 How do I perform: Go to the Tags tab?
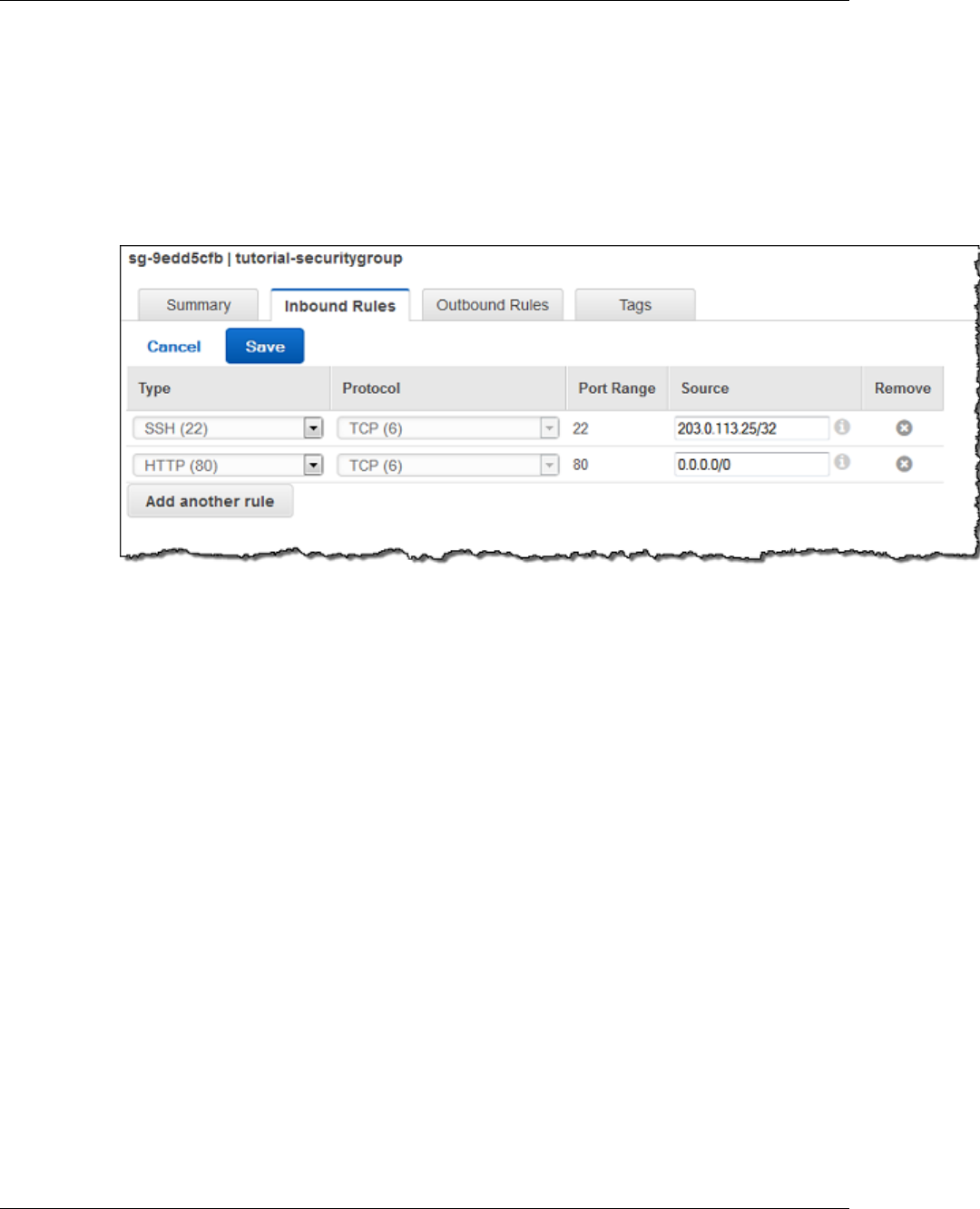(635, 305)
